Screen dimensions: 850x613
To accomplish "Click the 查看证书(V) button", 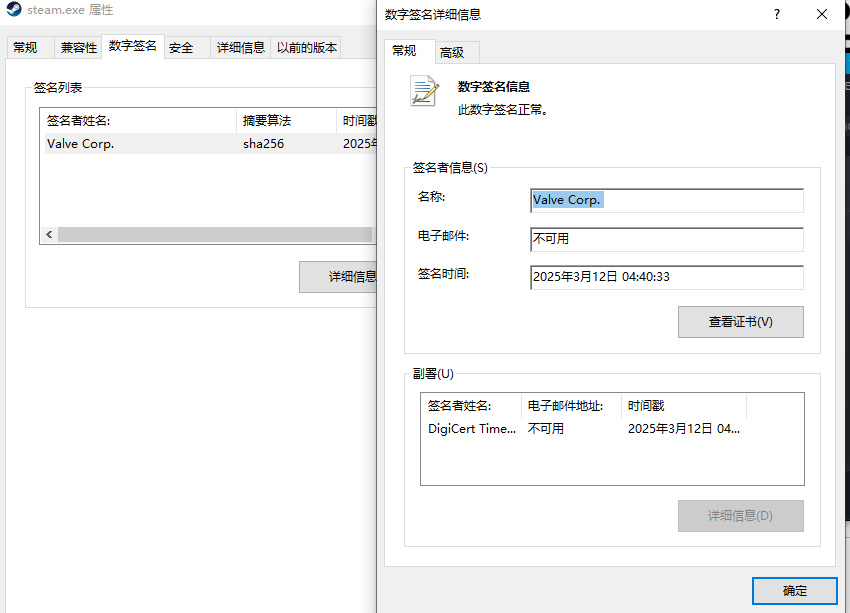I will coord(740,322).
